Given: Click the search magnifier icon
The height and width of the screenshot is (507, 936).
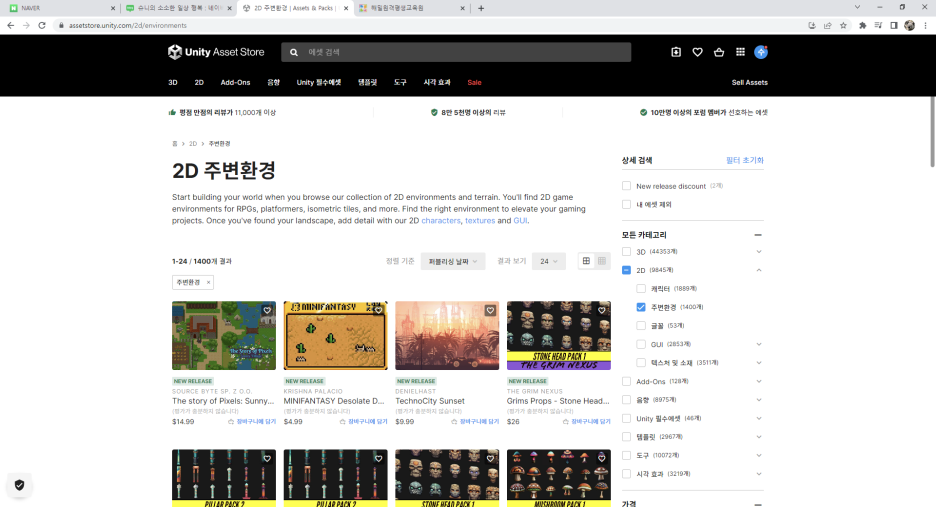Looking at the screenshot, I should 294,53.
